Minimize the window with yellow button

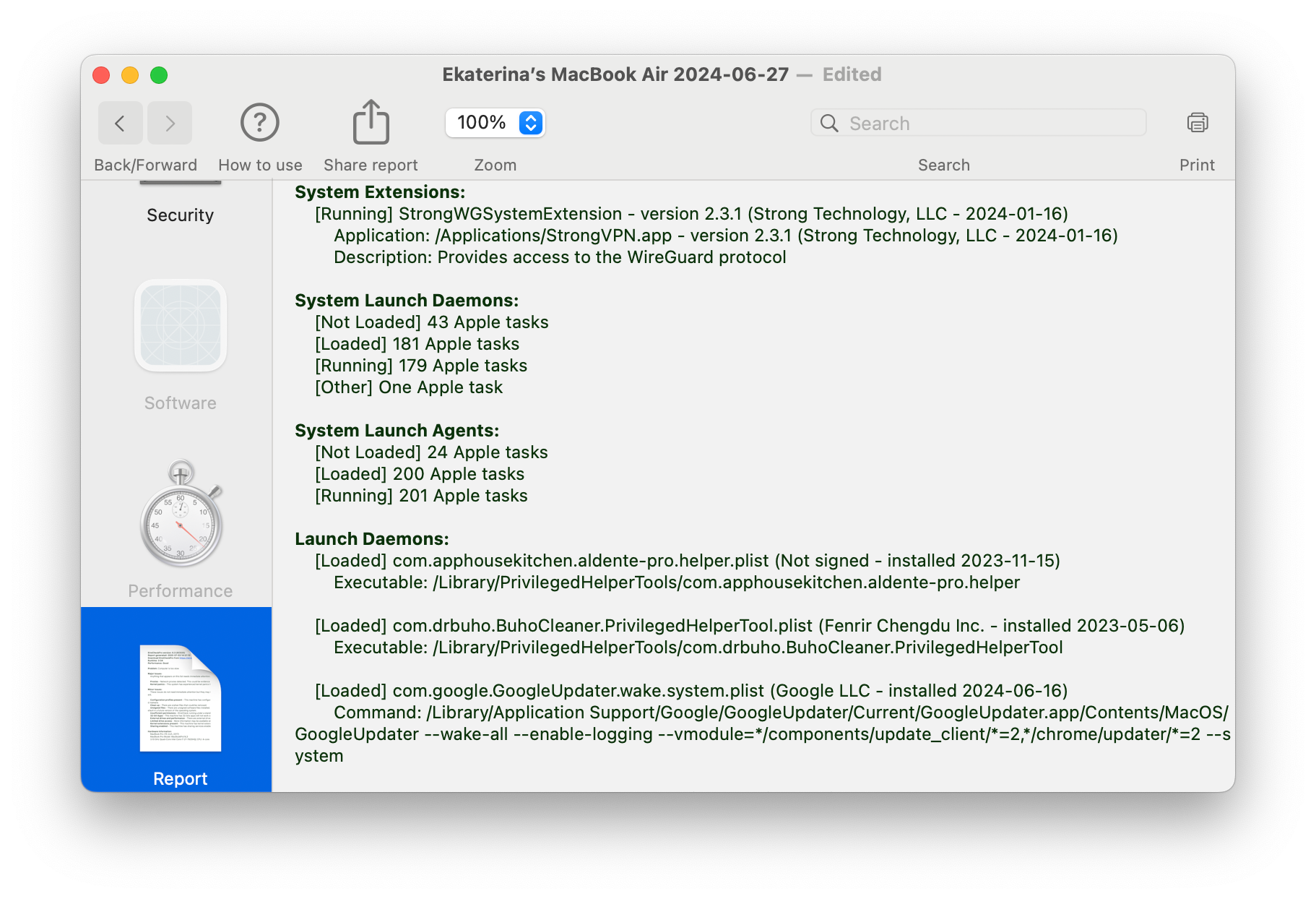(x=130, y=75)
